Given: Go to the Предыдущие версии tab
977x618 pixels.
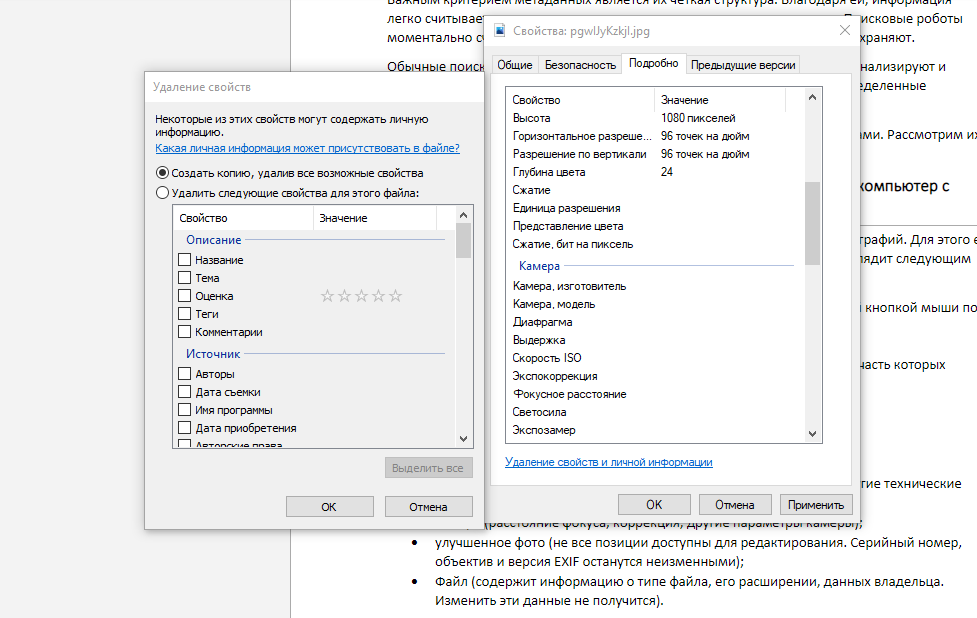Looking at the screenshot, I should [743, 65].
